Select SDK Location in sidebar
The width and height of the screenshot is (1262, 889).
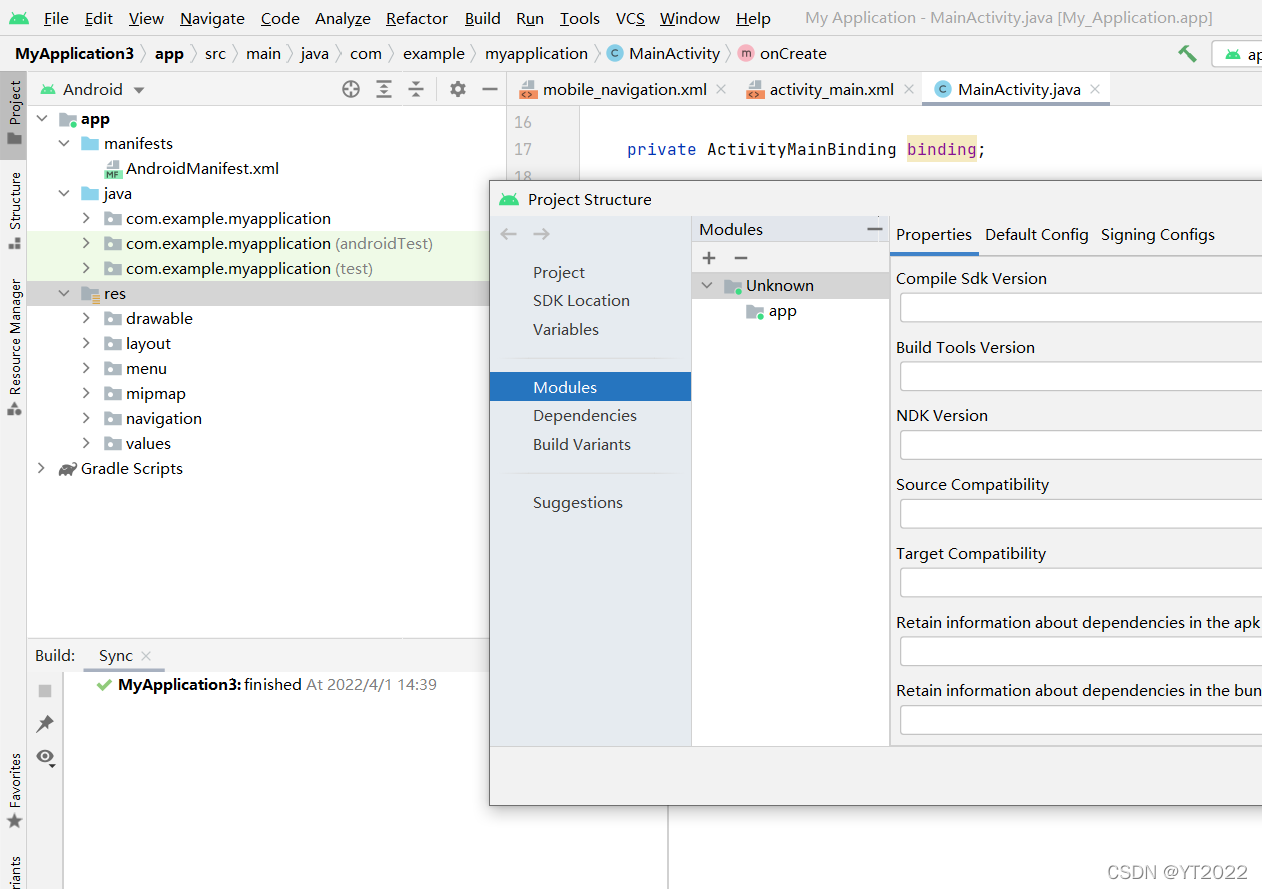pos(581,300)
